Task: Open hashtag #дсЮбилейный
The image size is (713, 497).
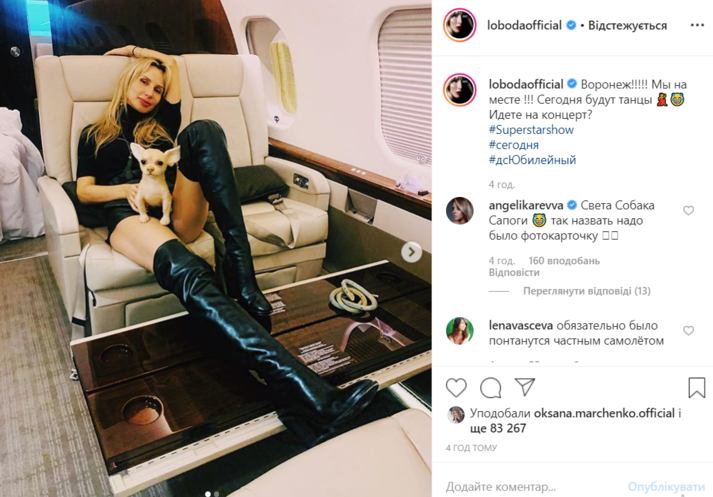Action: (x=532, y=160)
